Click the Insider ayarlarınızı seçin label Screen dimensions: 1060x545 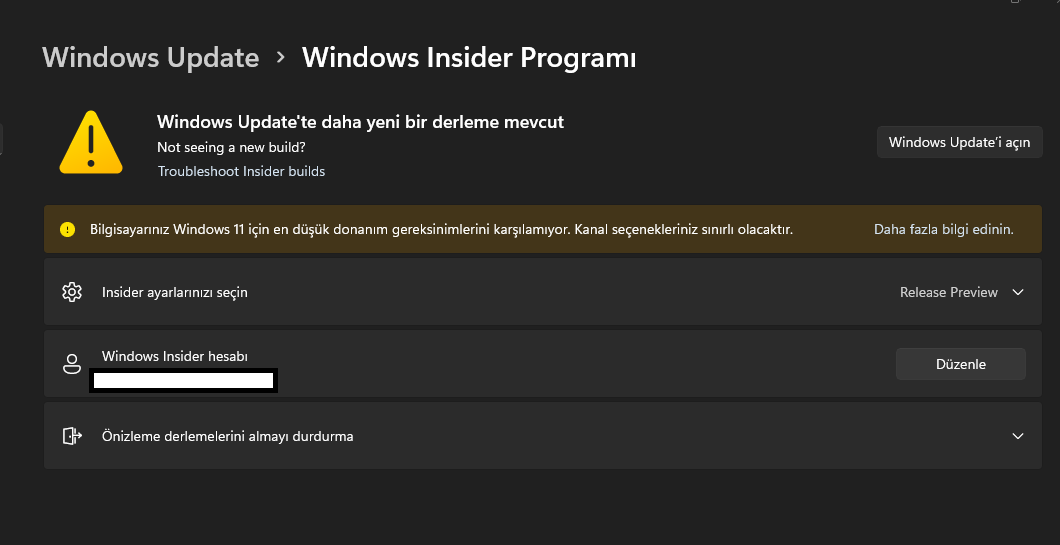[x=175, y=292]
